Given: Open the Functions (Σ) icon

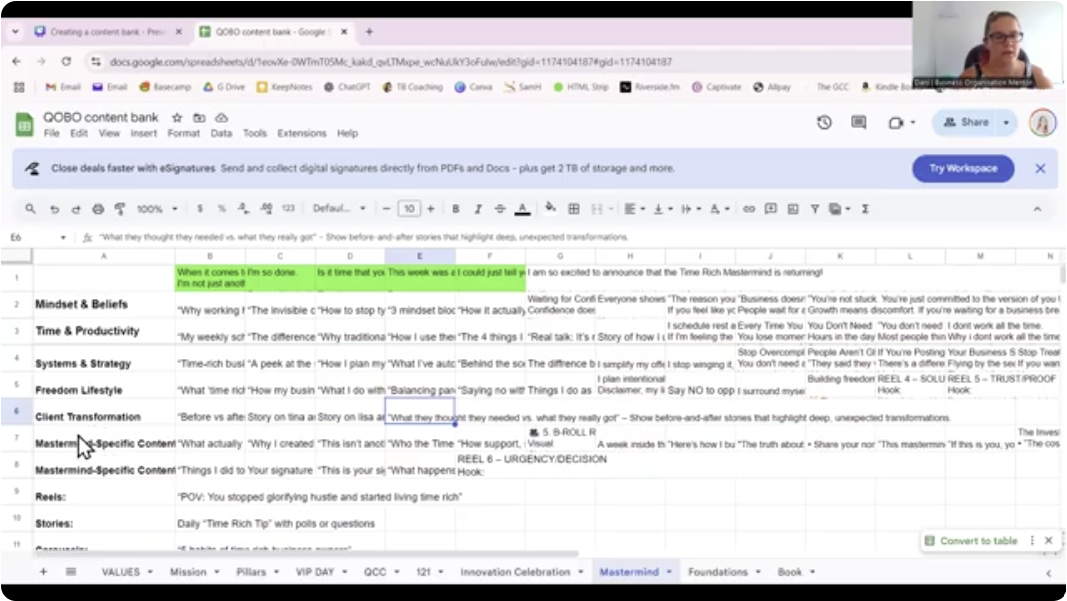Looking at the screenshot, I should coord(863,208).
